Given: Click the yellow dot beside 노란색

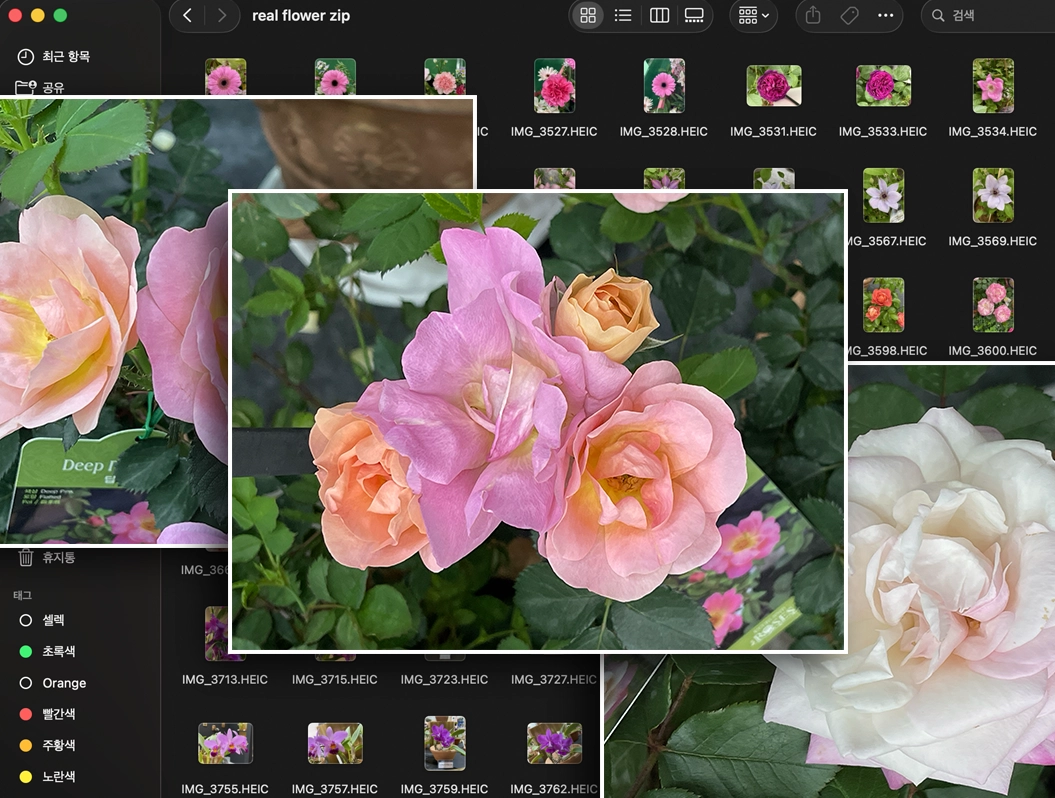Looking at the screenshot, I should click(26, 776).
